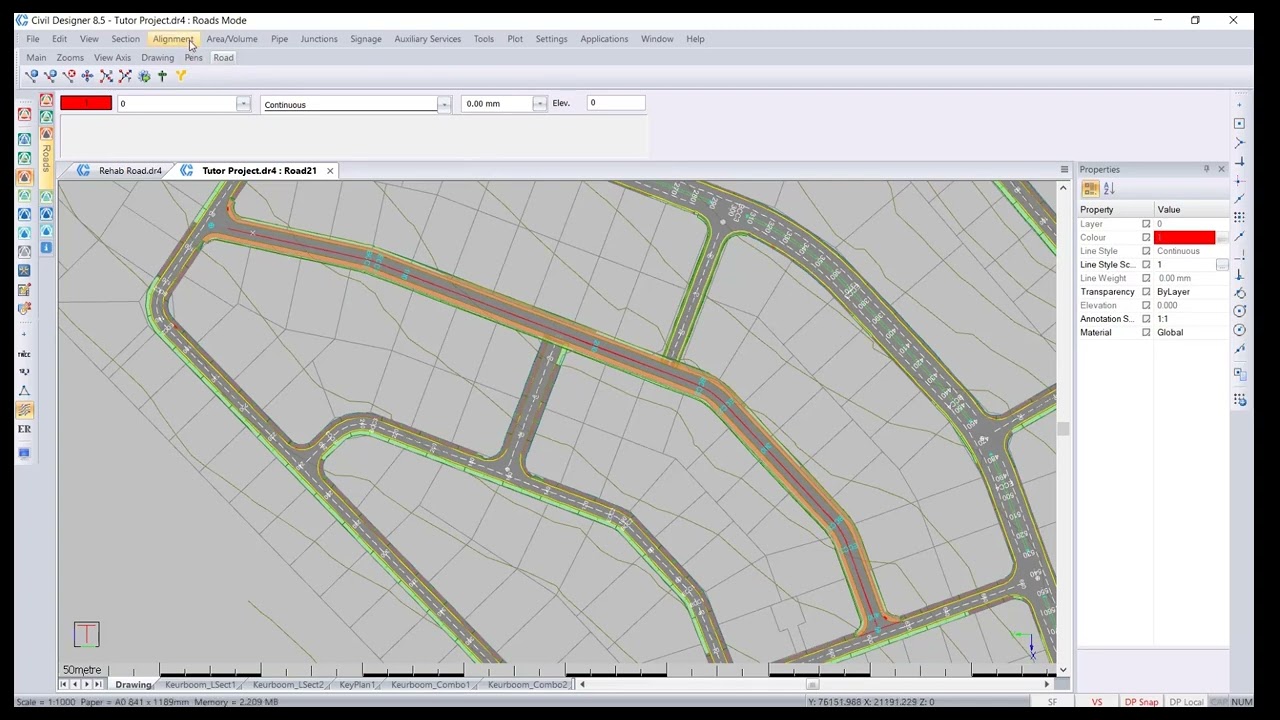Open the layer dropdown showing 0
This screenshot has width=1280, height=720.
[x=243, y=104]
